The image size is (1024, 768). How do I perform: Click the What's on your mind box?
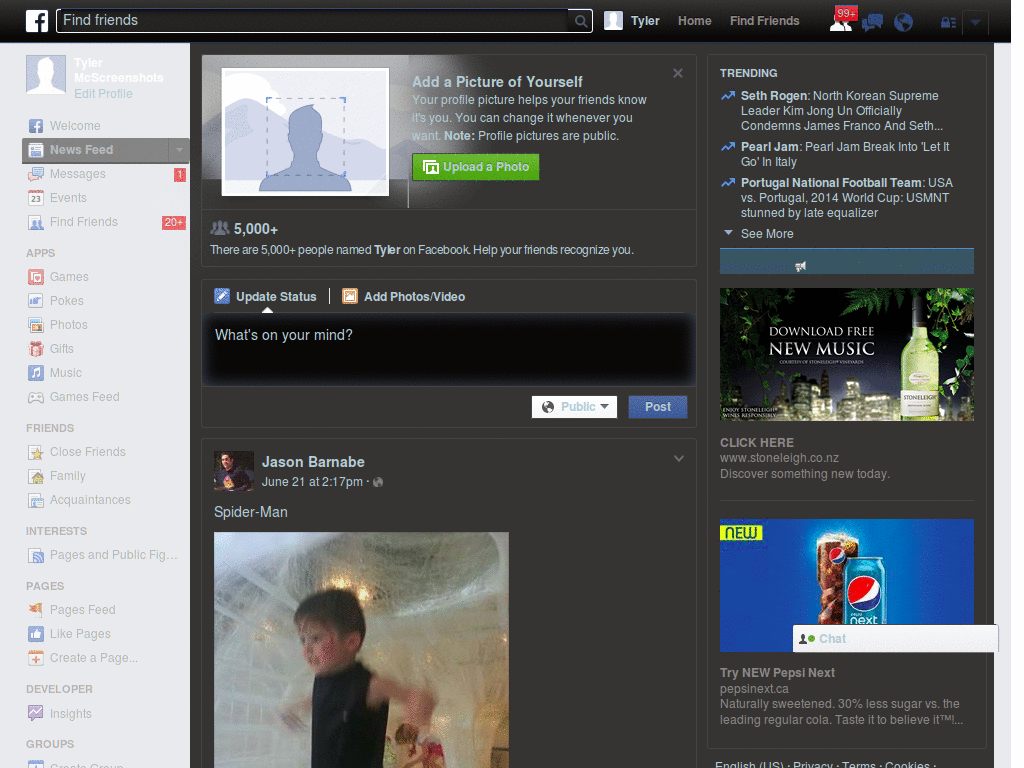coord(449,350)
